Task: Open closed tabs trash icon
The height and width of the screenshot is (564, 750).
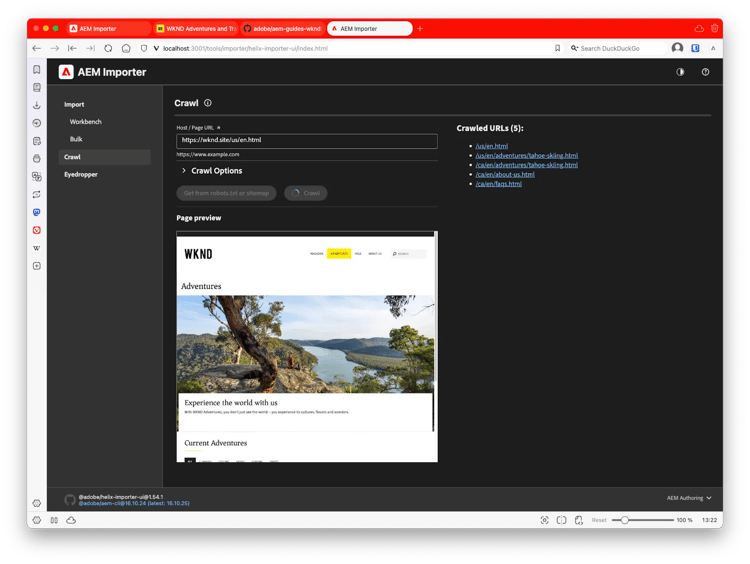Action: (715, 29)
